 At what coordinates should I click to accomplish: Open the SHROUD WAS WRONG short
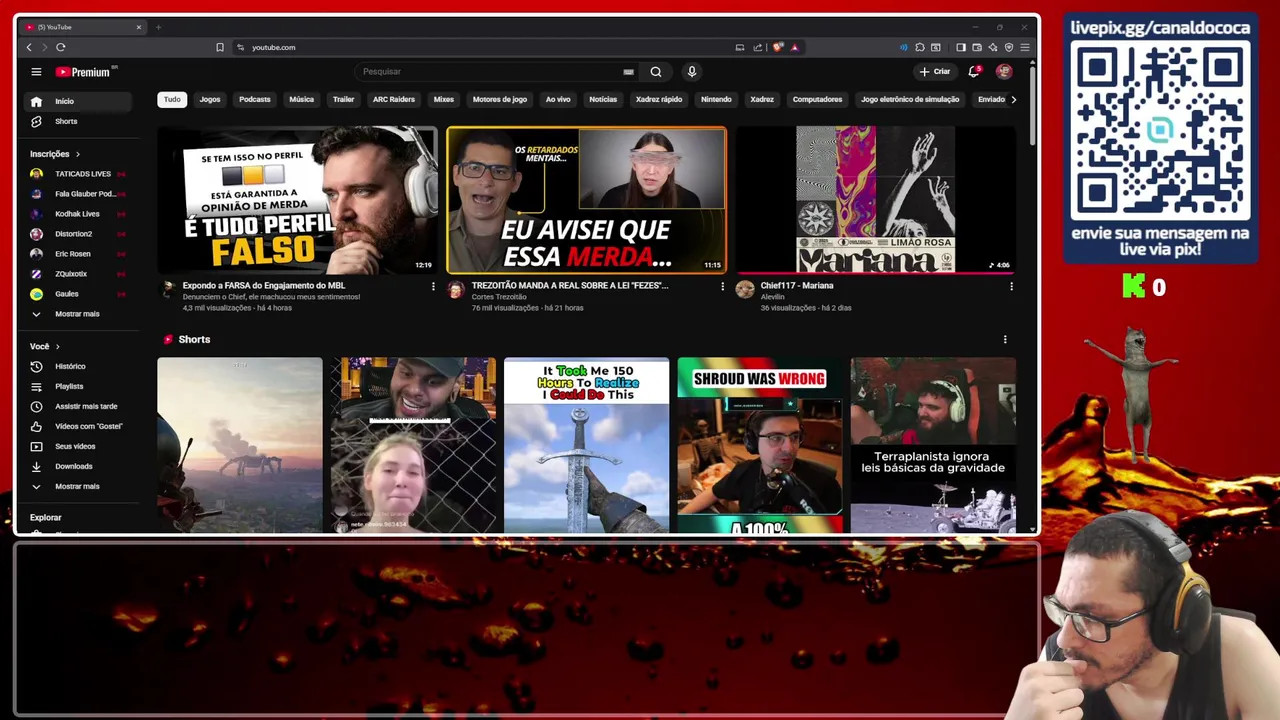[760, 446]
